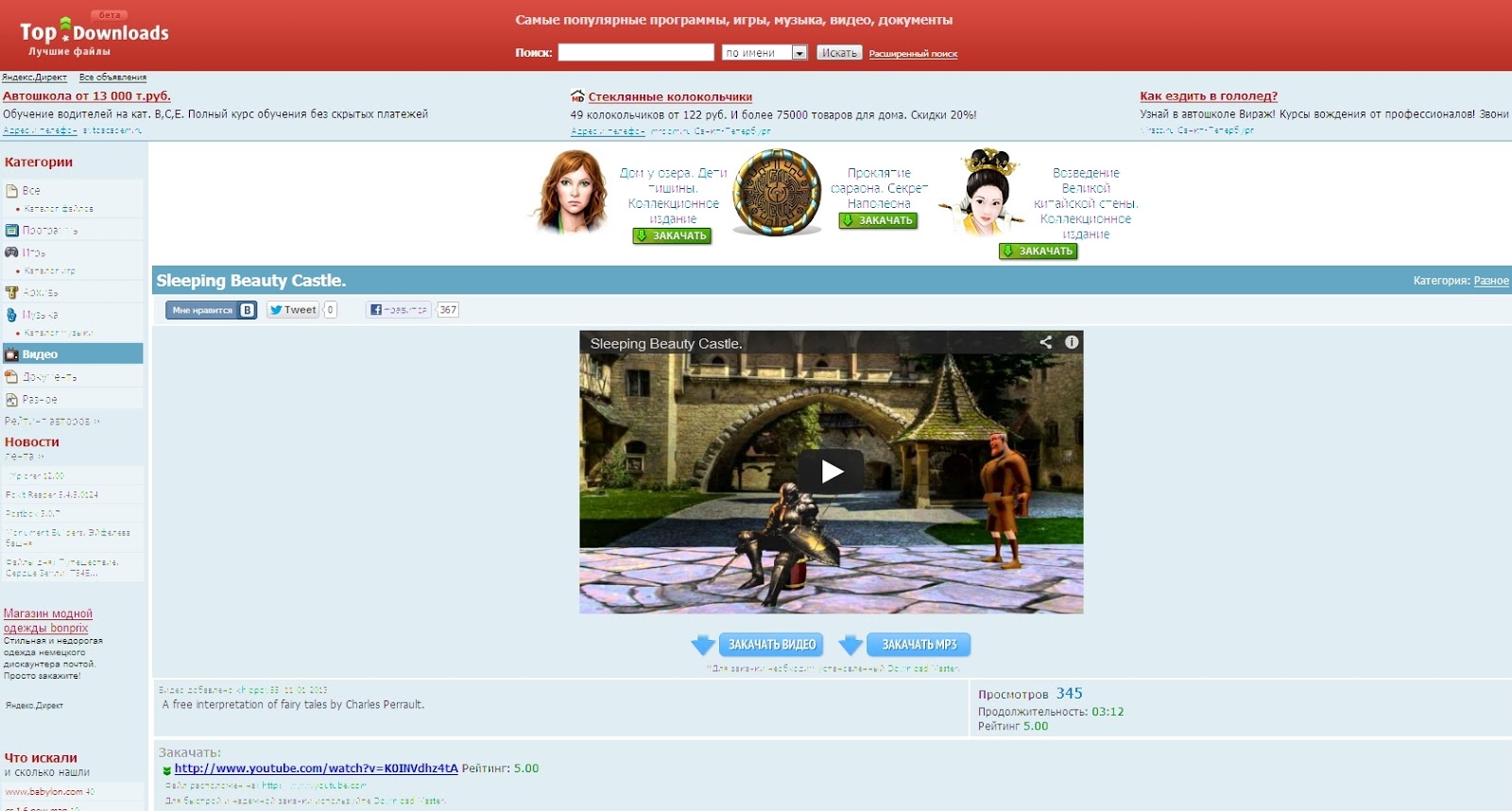This screenshot has width=1512, height=811.
Task: Click the ЗАКАЧАТЬ MP3 button
Action: (x=919, y=645)
